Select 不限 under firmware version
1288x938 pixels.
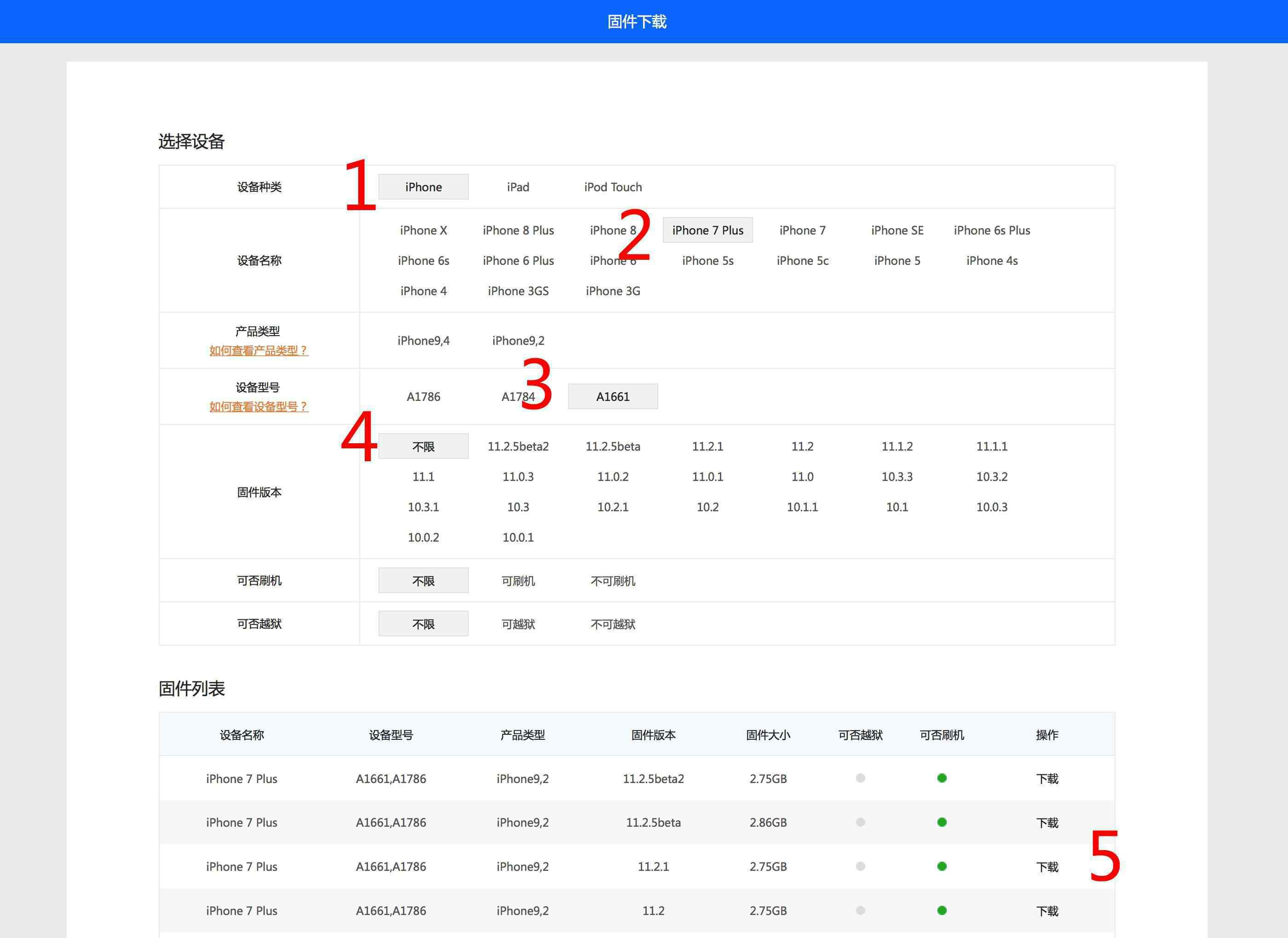(x=423, y=446)
